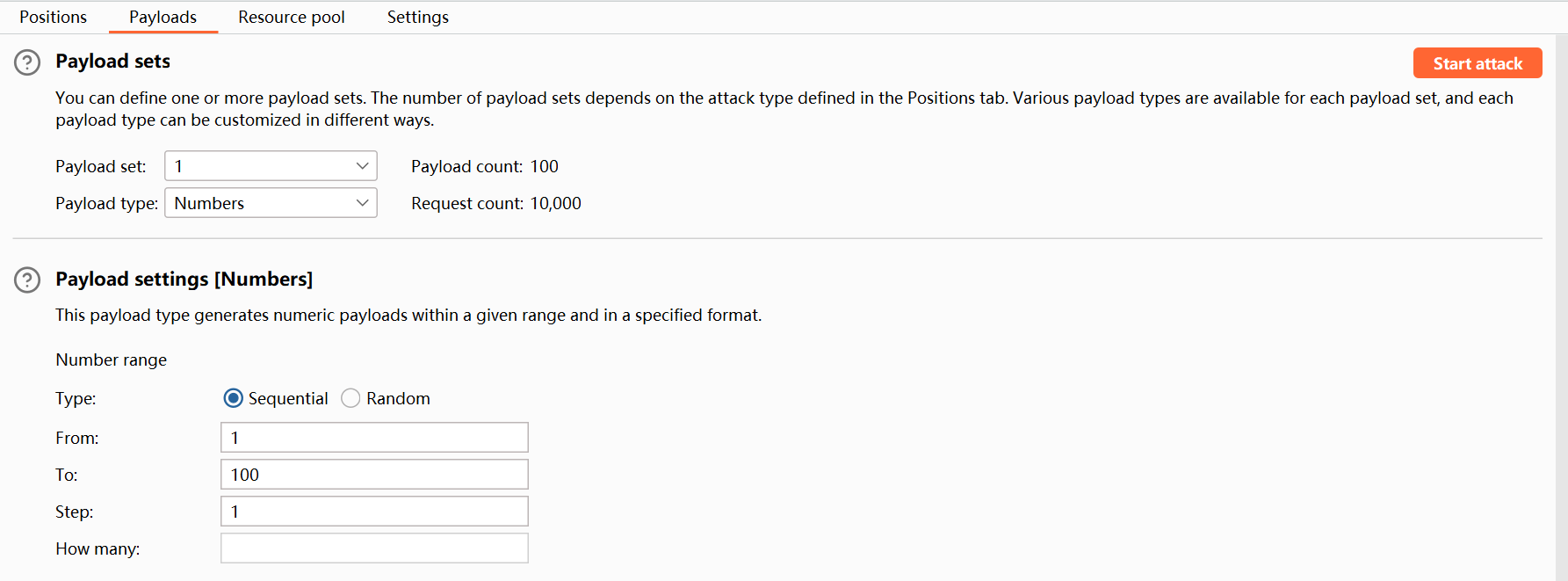Open help for Payload sets section

pos(27,62)
